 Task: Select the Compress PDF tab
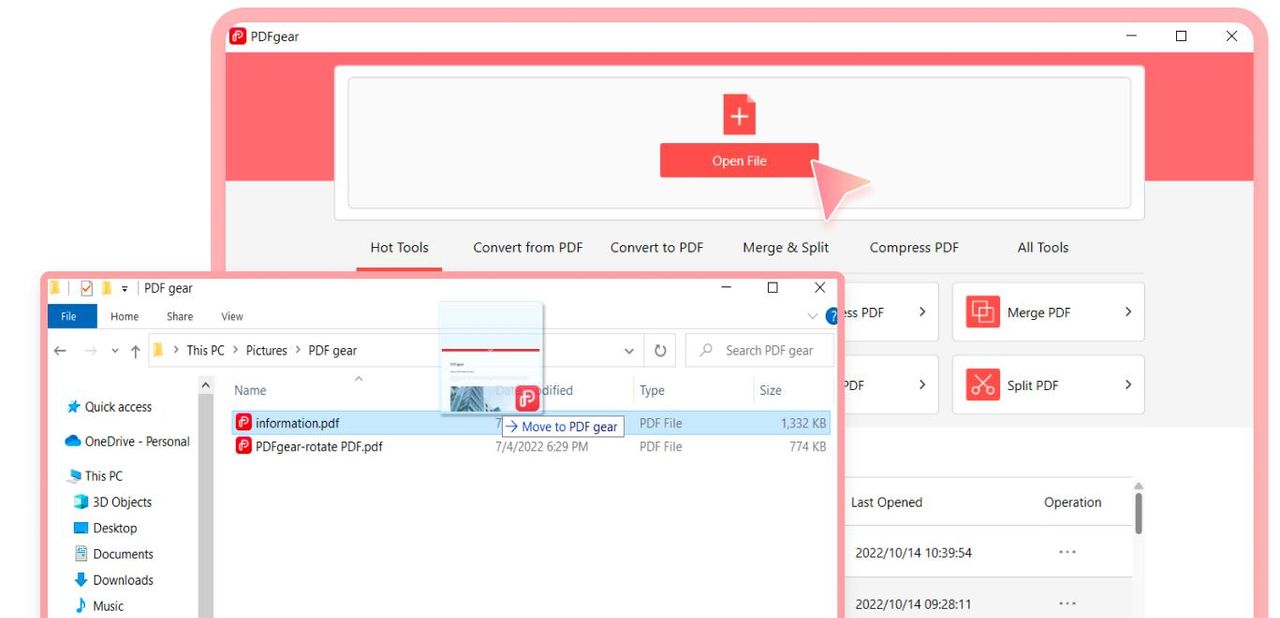click(914, 248)
